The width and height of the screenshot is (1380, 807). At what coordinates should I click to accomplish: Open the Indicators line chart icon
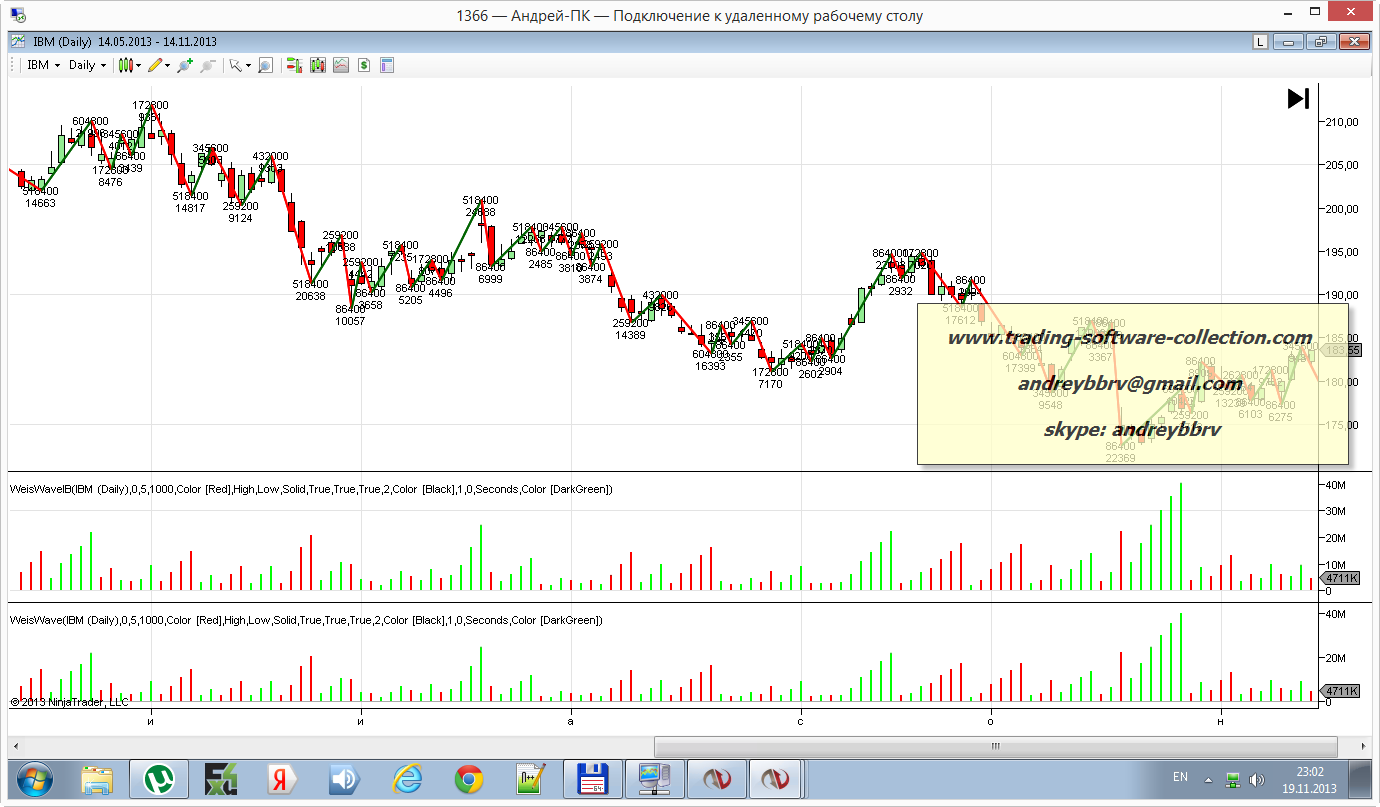tap(341, 65)
